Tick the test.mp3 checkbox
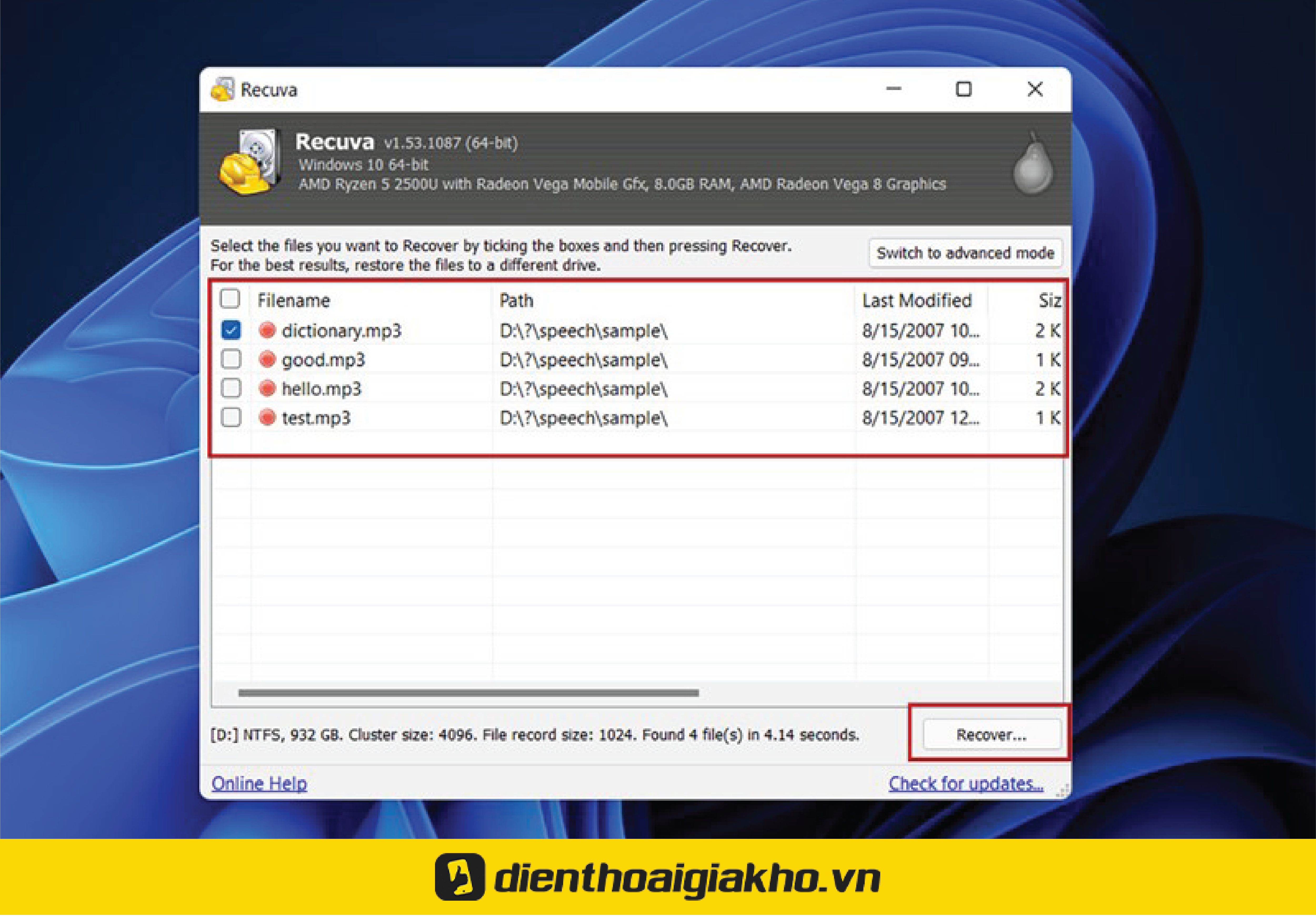Viewport: 1316px width, 917px height. 231,417
